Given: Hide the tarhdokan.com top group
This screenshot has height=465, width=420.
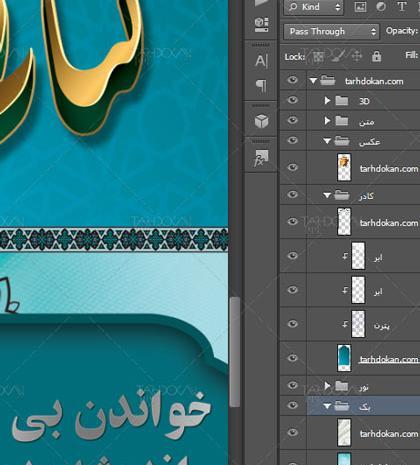Looking at the screenshot, I should (x=293, y=80).
